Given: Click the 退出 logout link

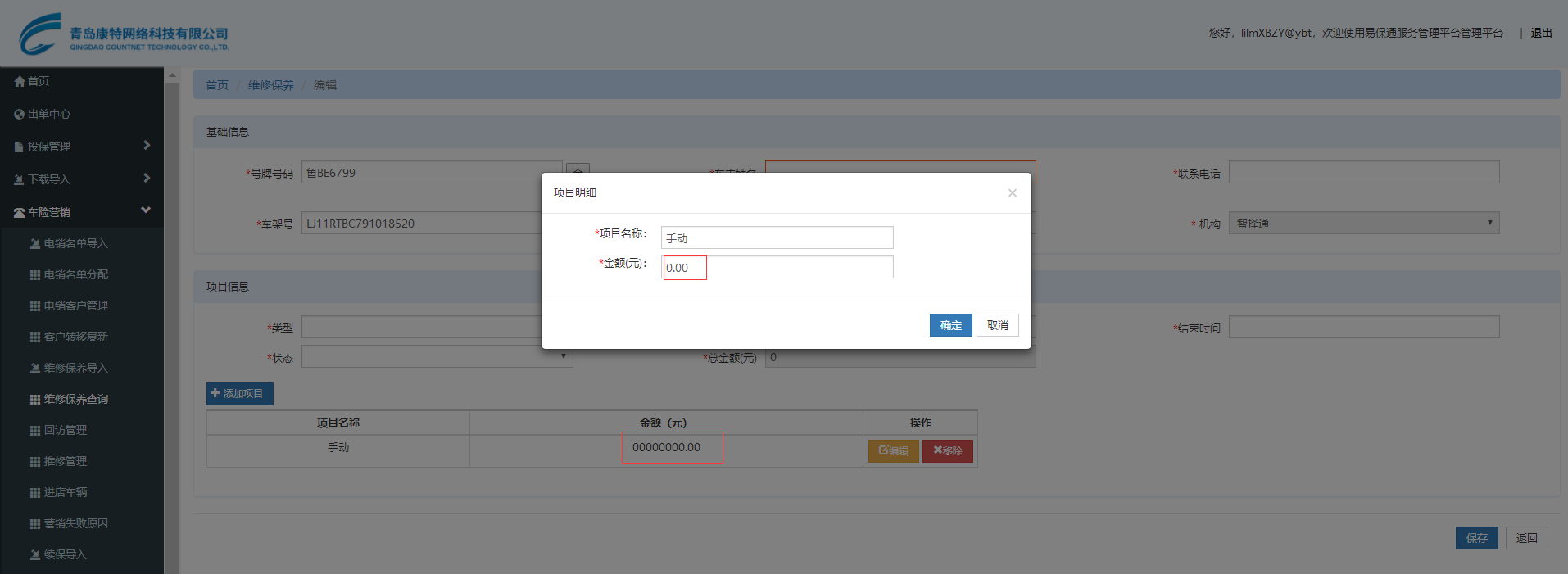Looking at the screenshot, I should coord(1542,34).
